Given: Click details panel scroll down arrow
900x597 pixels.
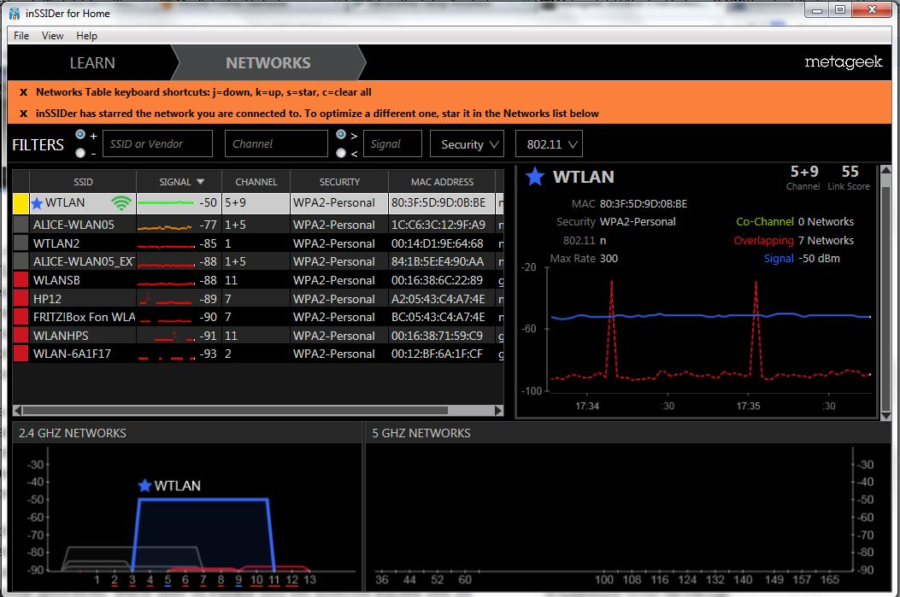Looking at the screenshot, I should pyautogui.click(x=886, y=416).
